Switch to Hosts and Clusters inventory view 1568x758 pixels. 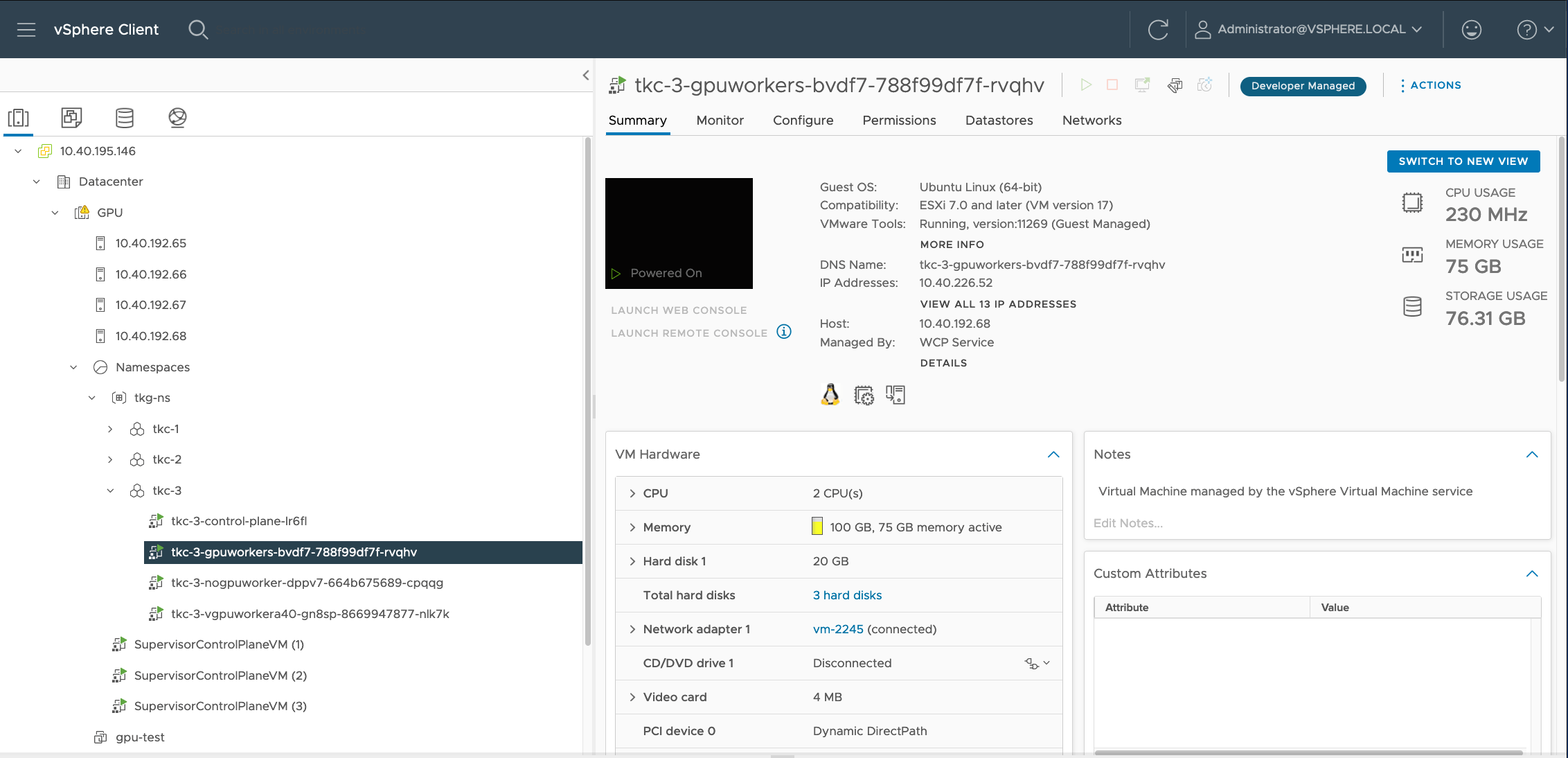(18, 118)
